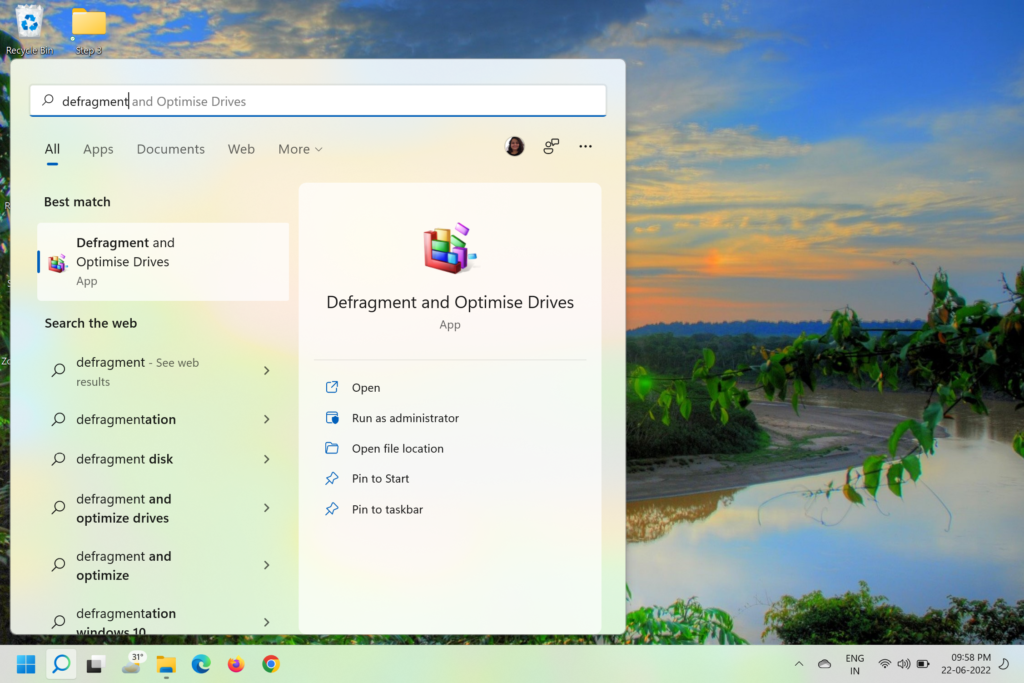Expand the 'defragment disk' suggestion chevron
Screen dimensions: 1024x683
click(266, 460)
